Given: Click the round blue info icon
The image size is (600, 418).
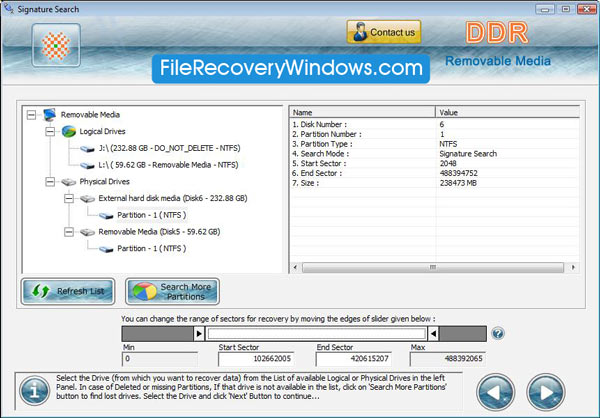Looking at the screenshot, I should coord(35,391).
